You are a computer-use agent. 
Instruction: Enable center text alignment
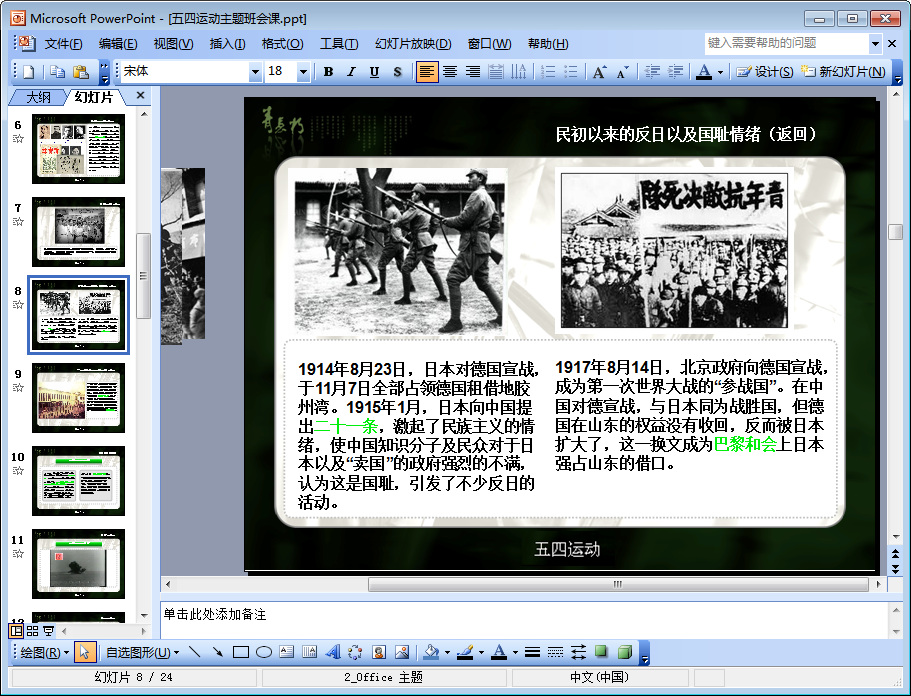[x=450, y=71]
